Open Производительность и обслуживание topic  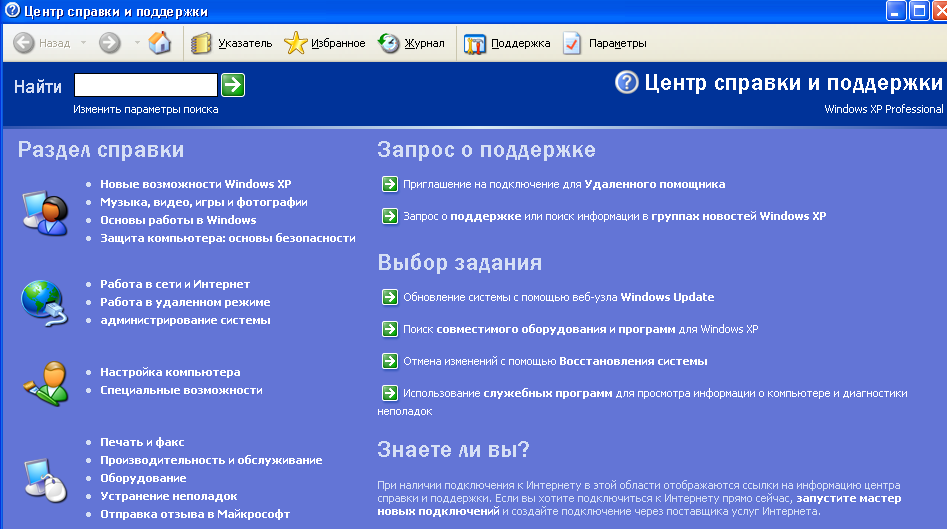(x=211, y=461)
